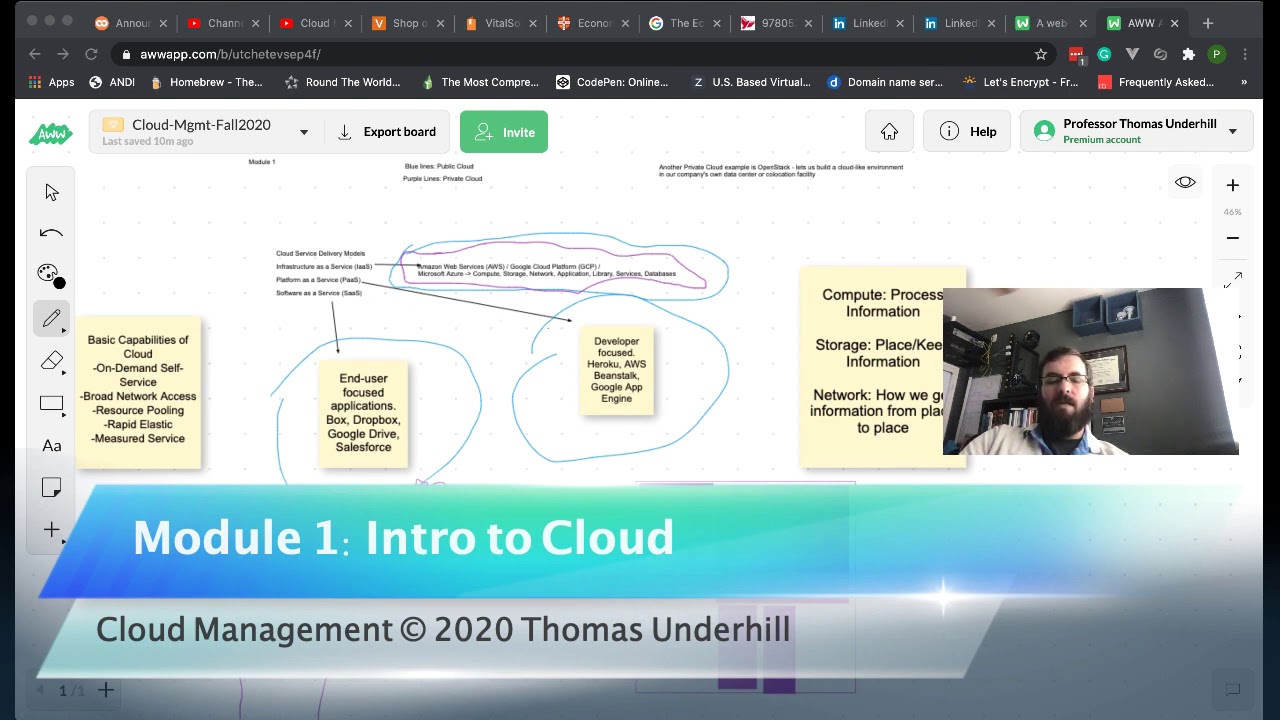Viewport: 1280px width, 720px height.
Task: Open the Help button
Action: click(968, 132)
